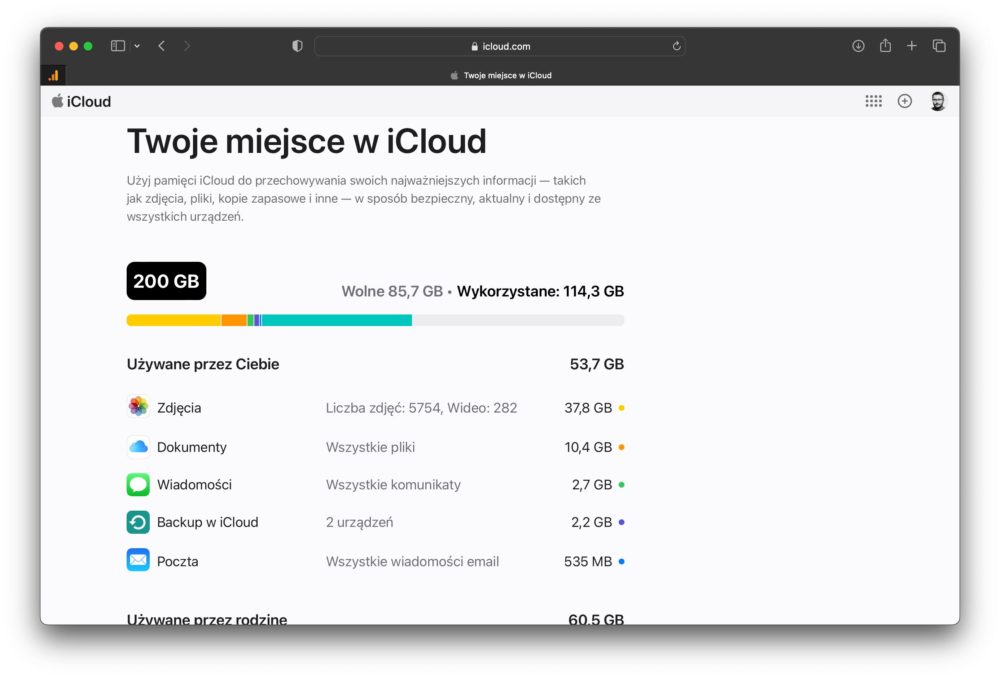Click the 53,7 GB total value
Viewport: 1000px width, 678px height.
pyautogui.click(x=597, y=364)
